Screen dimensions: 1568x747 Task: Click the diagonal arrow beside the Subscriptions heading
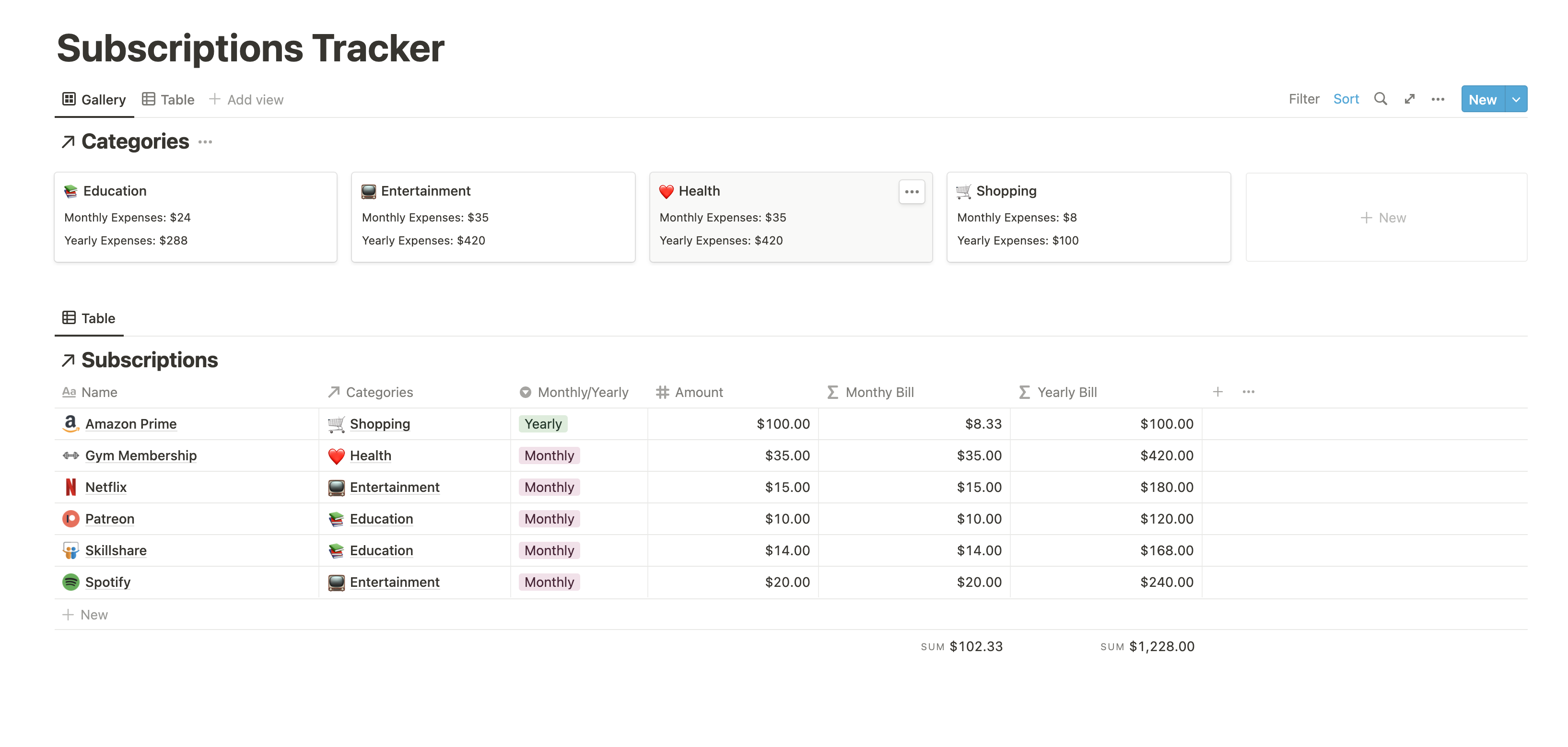coord(68,360)
